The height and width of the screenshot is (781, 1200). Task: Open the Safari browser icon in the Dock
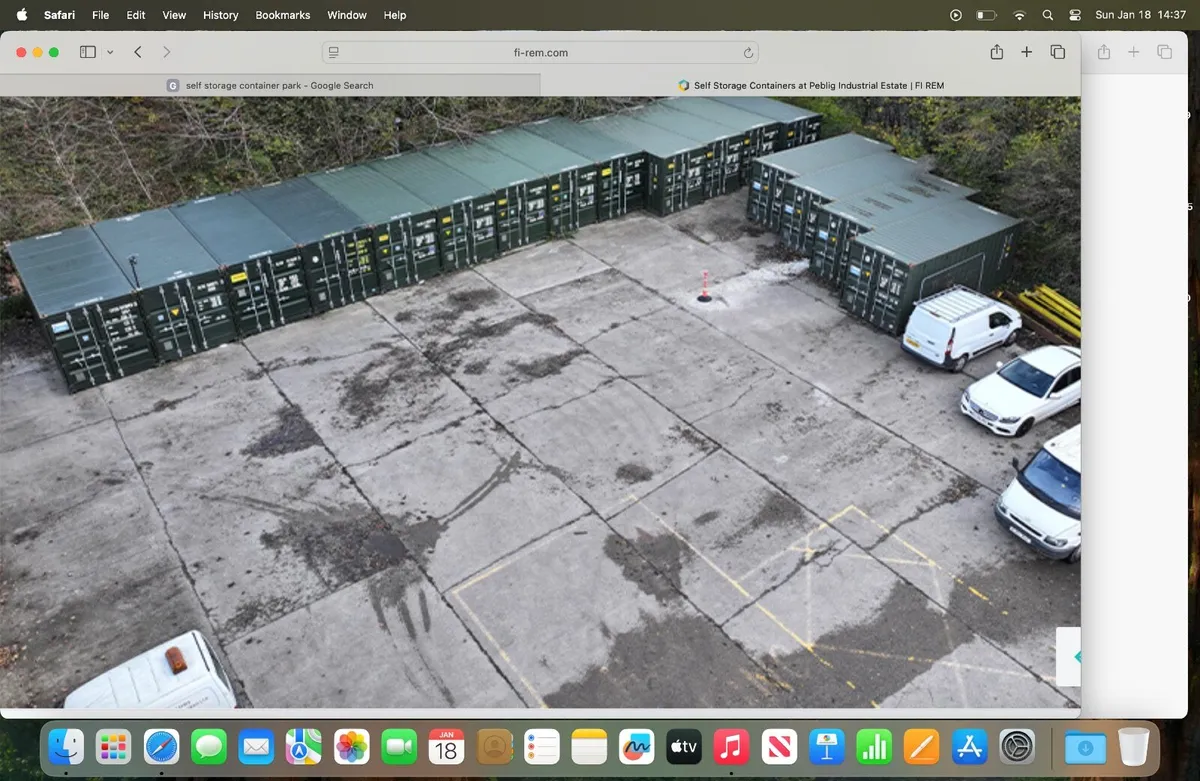pyautogui.click(x=161, y=747)
